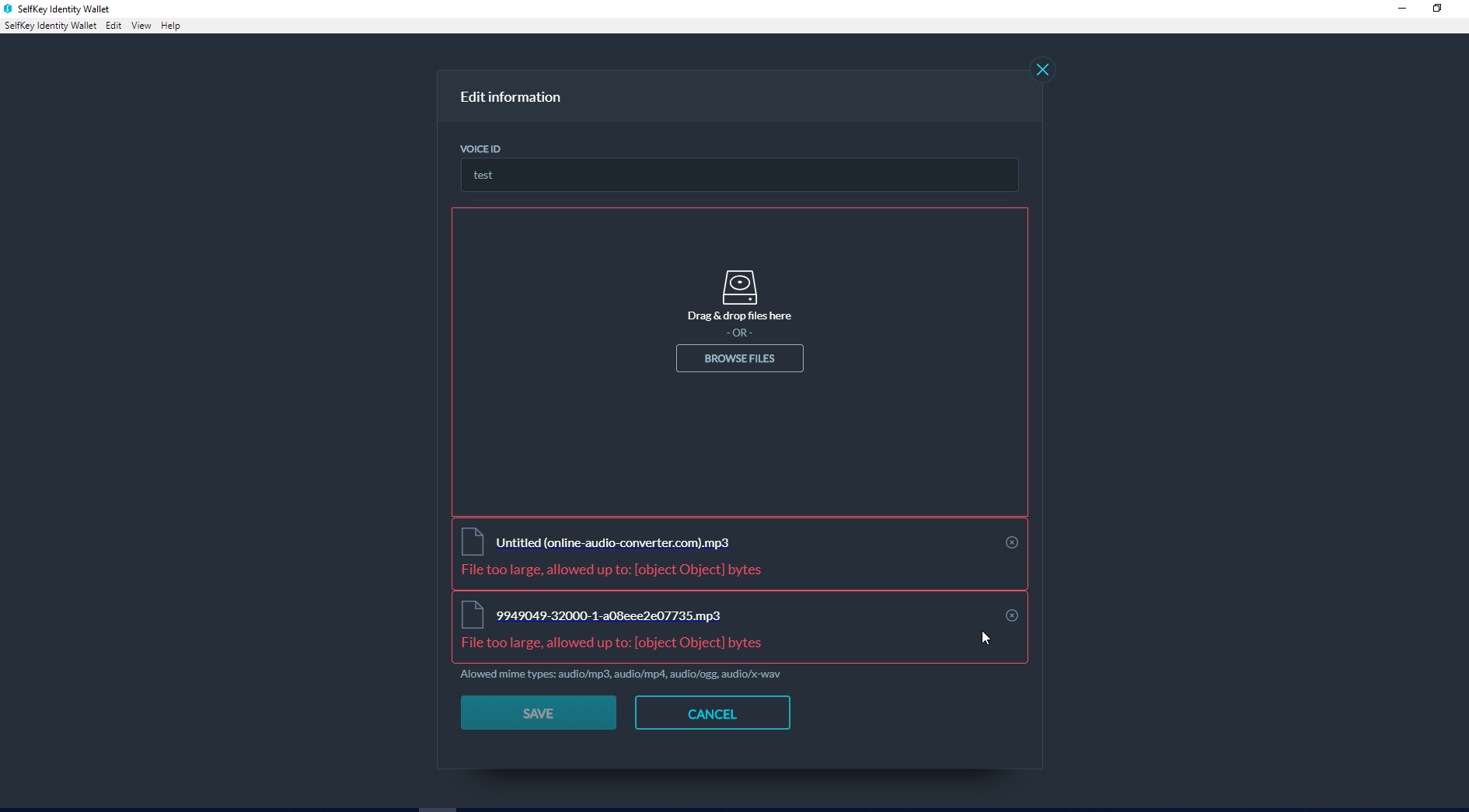Click the error message under Untitled mp3
1469x812 pixels.
(611, 570)
